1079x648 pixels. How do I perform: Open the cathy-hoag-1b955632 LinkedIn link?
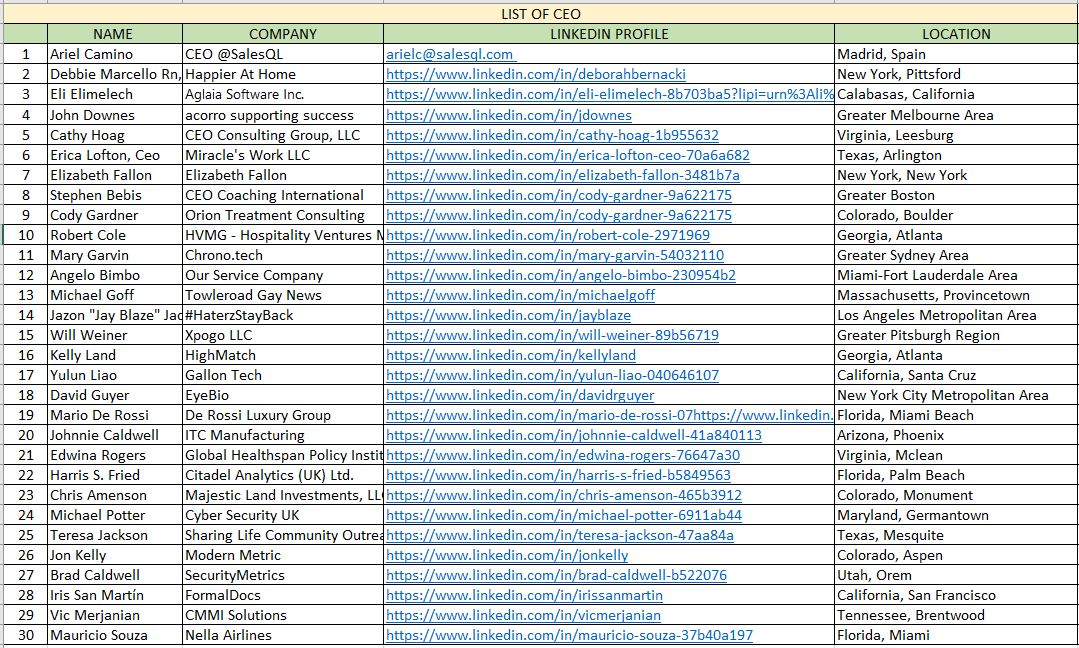[552, 135]
